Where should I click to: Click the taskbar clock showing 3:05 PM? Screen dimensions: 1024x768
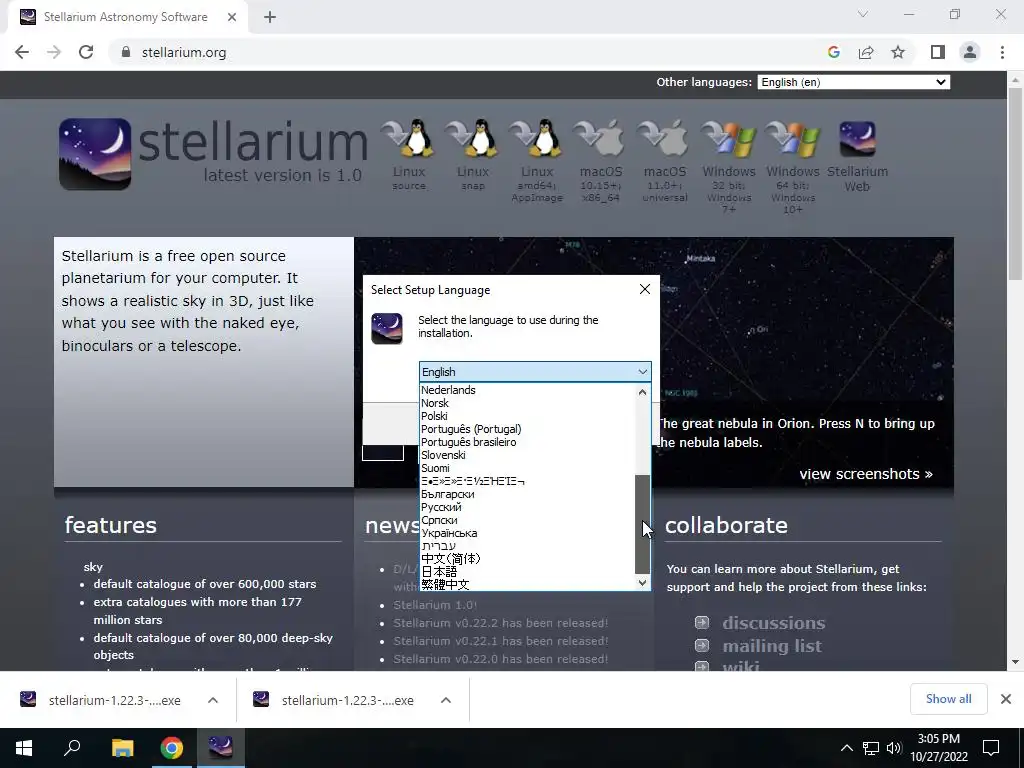click(x=939, y=748)
